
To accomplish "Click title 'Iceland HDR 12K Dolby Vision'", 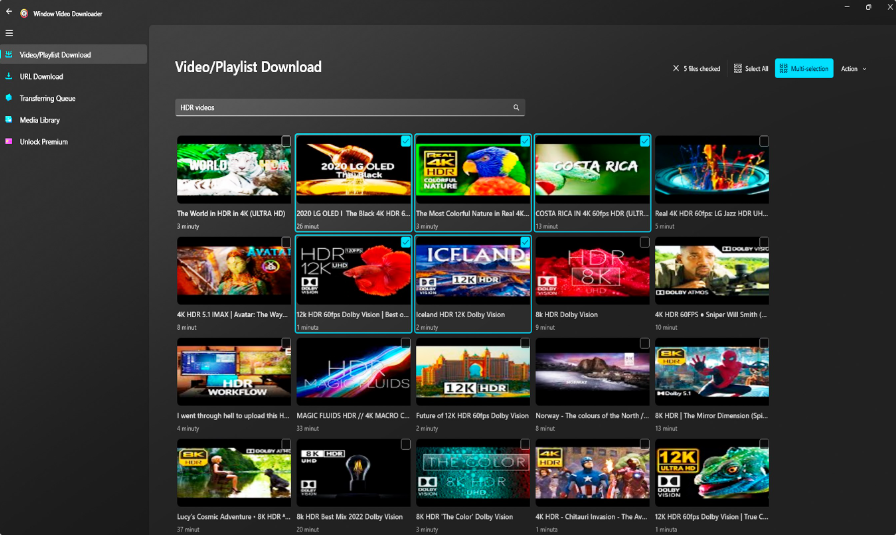I will [x=461, y=314].
